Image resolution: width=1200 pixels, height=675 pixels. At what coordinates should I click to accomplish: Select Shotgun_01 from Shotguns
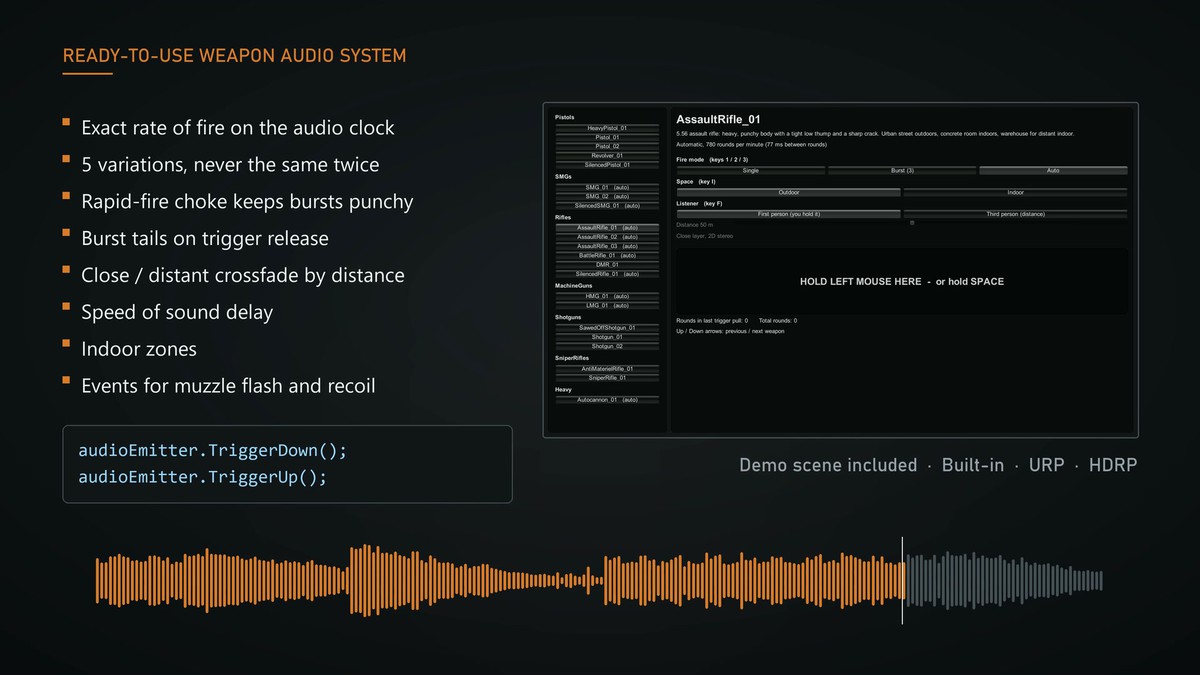[607, 337]
